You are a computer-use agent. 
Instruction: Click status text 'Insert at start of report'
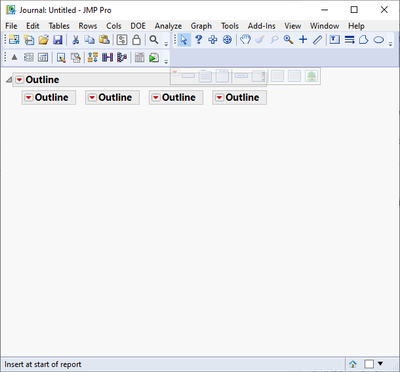[x=43, y=364]
